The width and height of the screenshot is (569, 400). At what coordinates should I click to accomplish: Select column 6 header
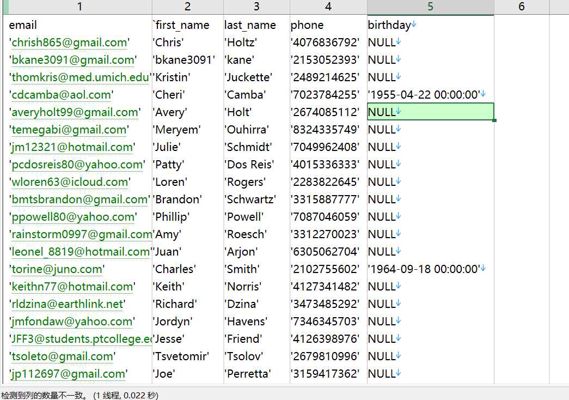(x=521, y=7)
